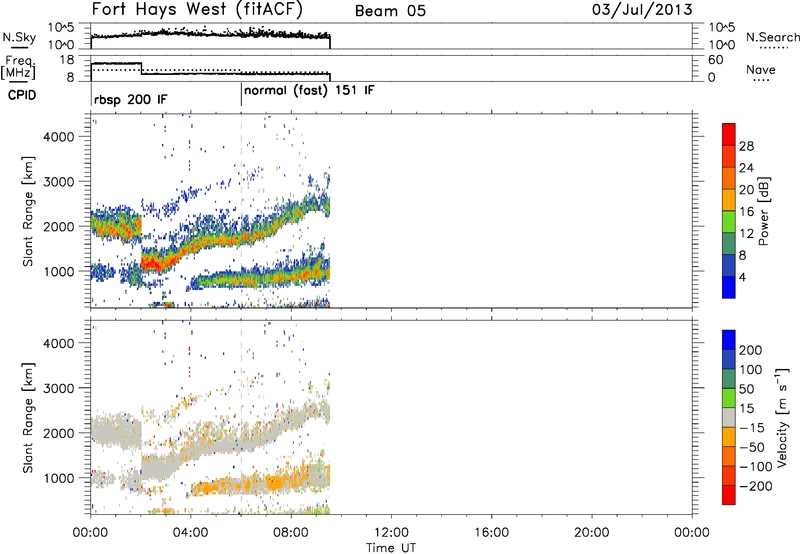800x554 pixels.
Task: Click the "08:00" time axis label
Action: pos(291,533)
